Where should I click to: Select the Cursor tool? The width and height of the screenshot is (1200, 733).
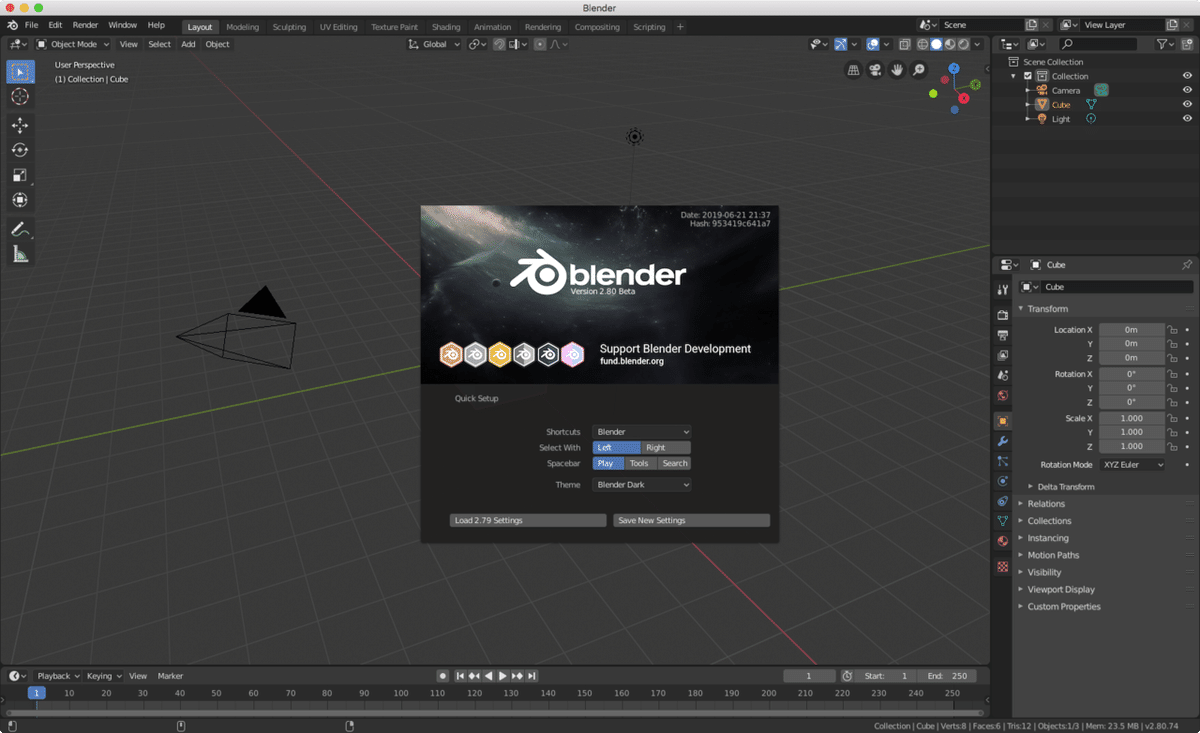(20, 97)
